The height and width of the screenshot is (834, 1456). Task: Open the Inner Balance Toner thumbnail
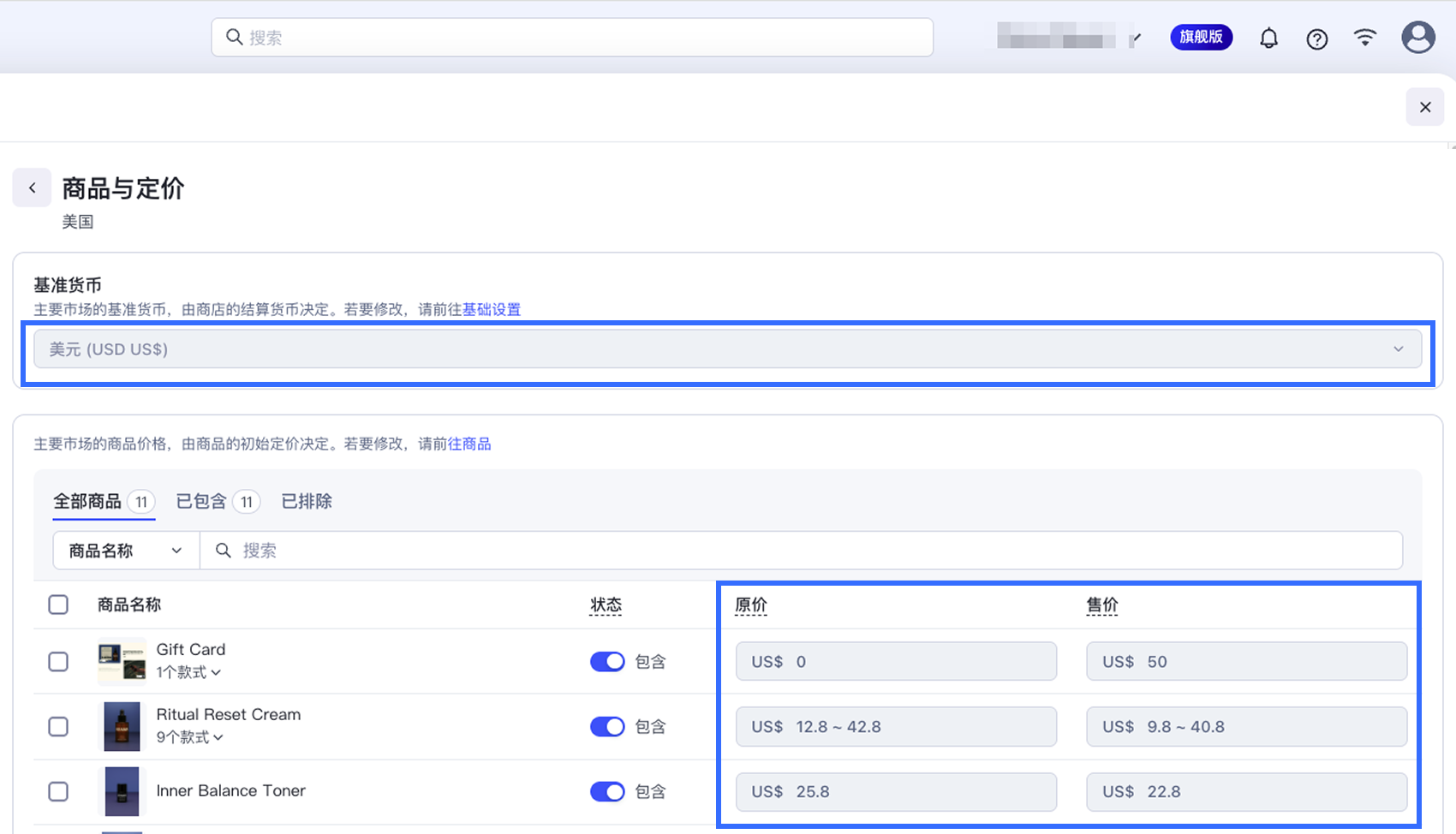[122, 791]
